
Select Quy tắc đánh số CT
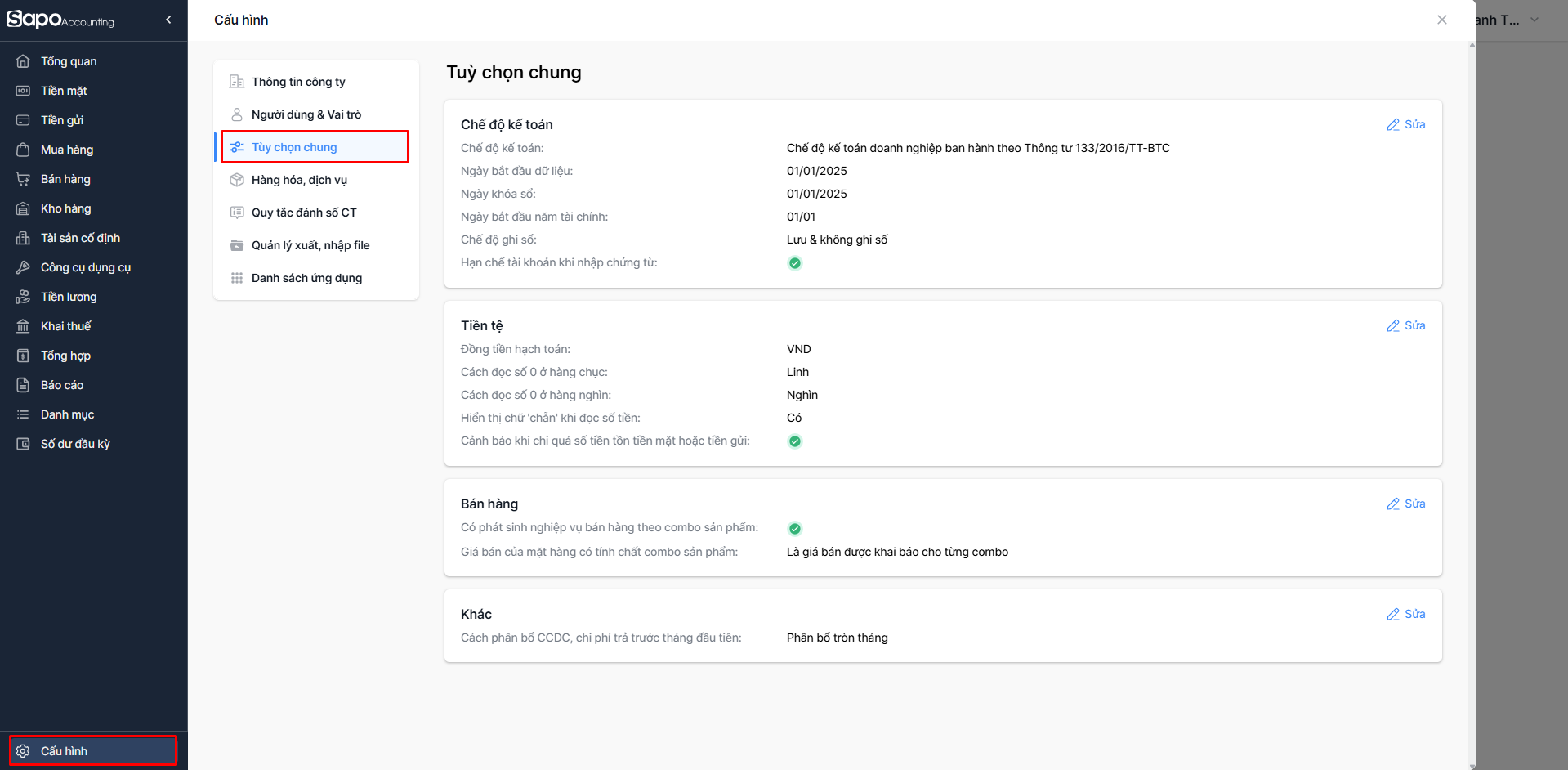(x=304, y=213)
